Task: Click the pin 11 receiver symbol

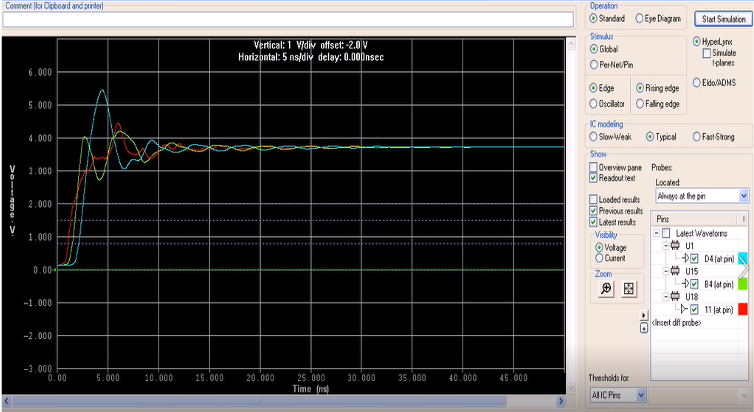Action: point(685,310)
